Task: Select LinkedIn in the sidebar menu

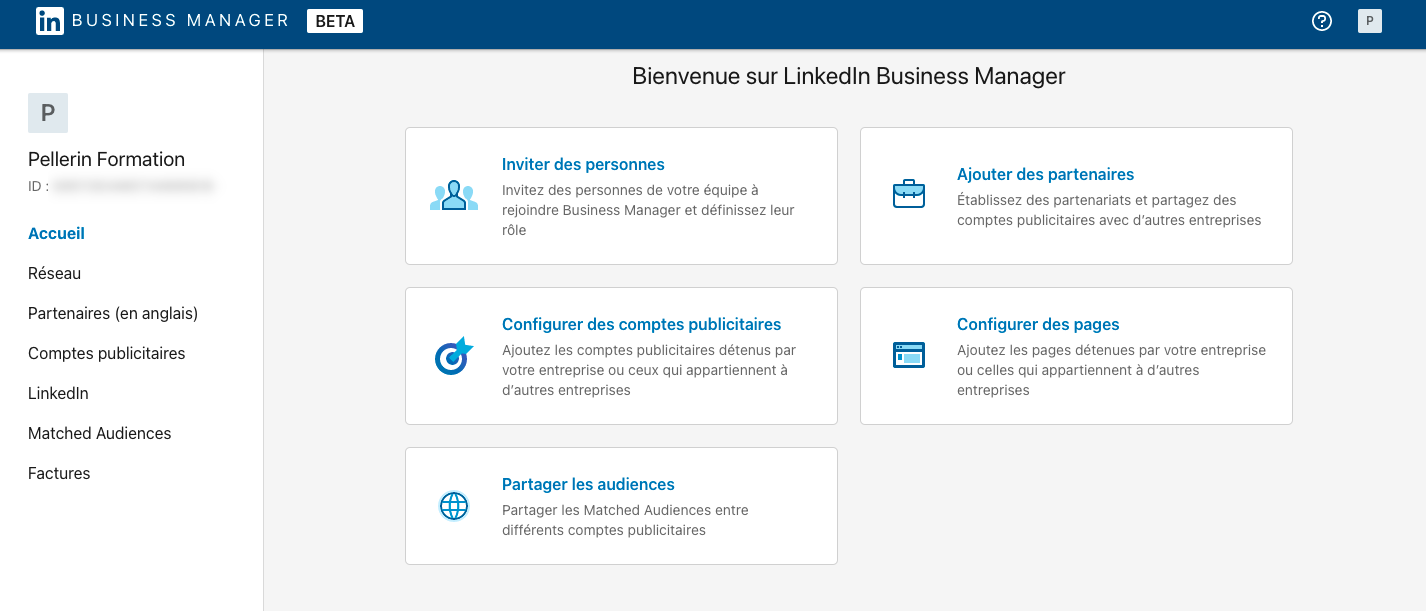Action: (x=58, y=393)
